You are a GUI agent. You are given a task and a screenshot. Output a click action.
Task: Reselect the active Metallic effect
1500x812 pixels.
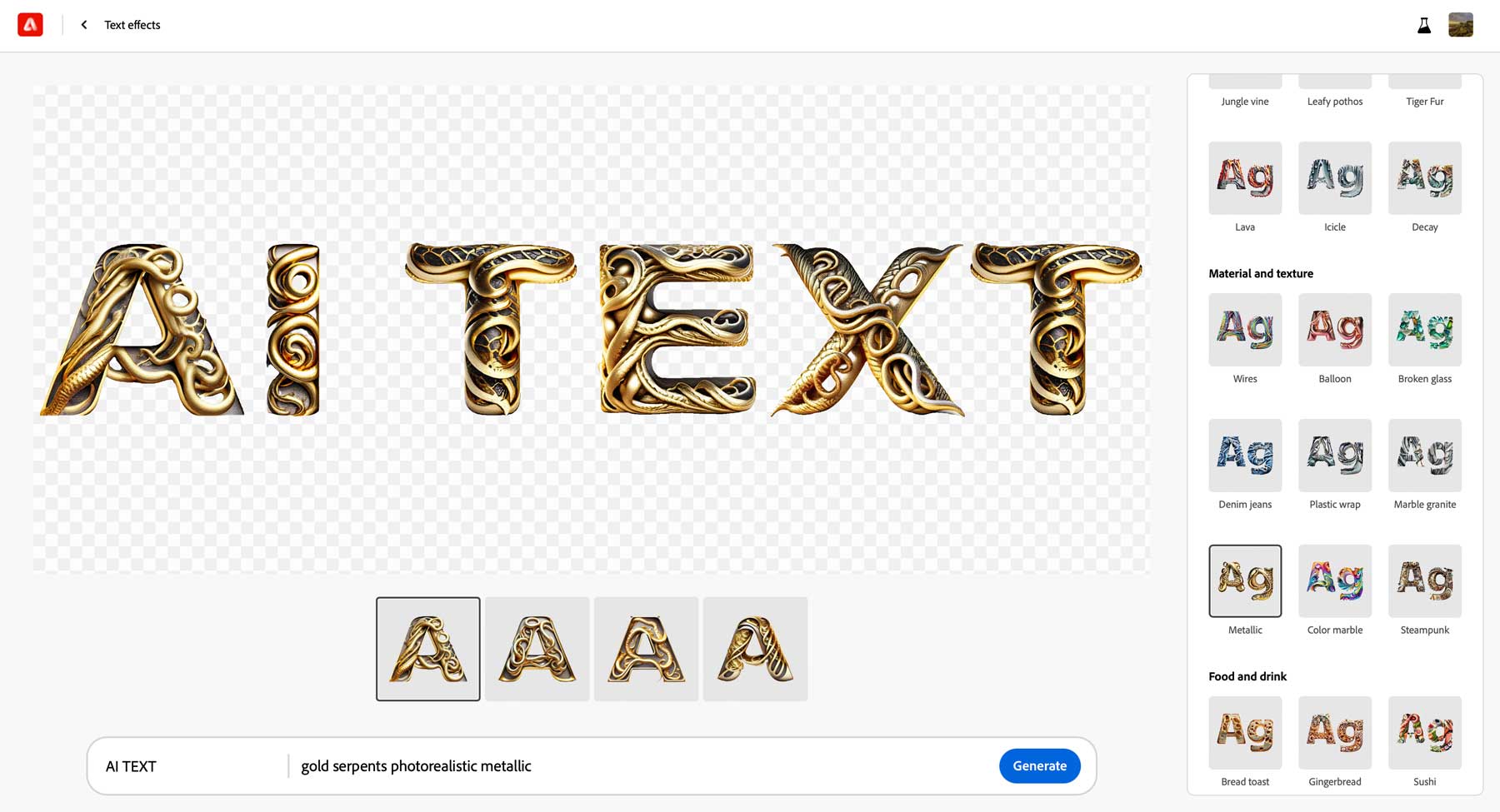[1245, 580]
